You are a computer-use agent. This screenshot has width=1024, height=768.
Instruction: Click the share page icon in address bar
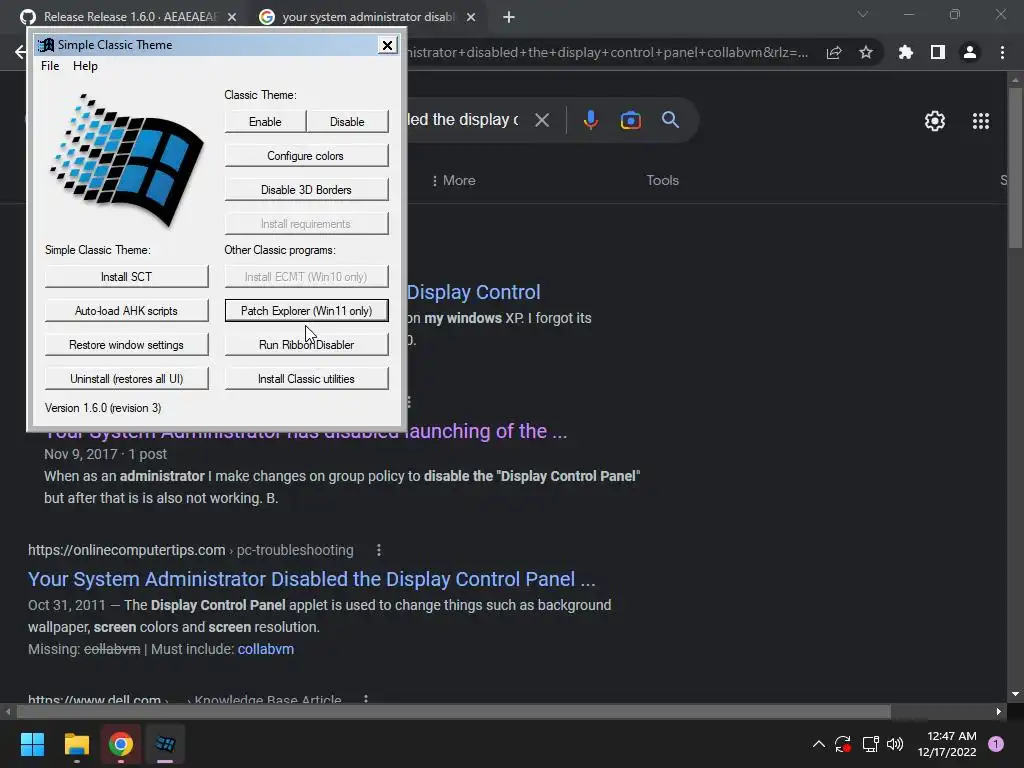(834, 52)
